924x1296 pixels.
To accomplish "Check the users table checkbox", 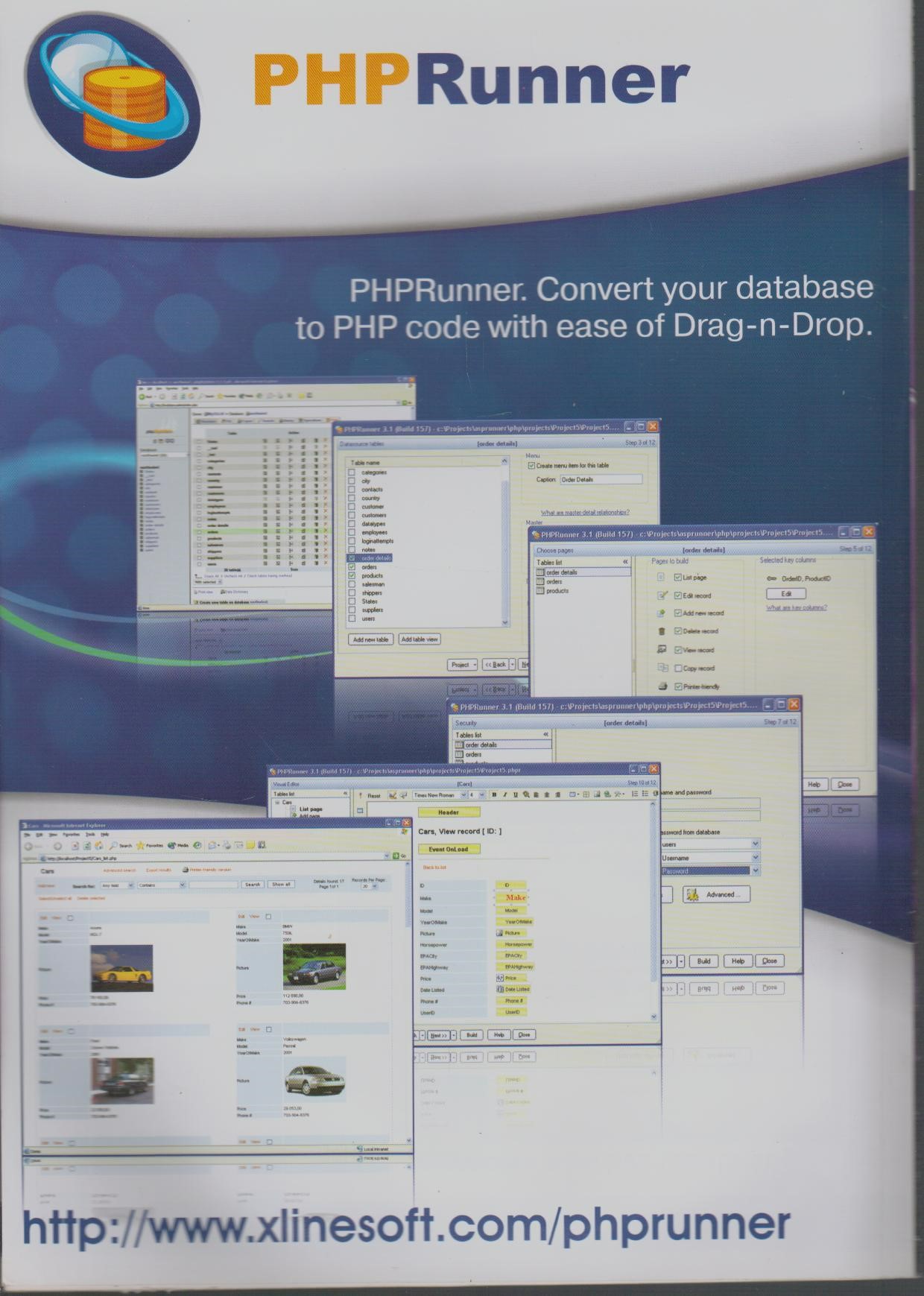I will (x=352, y=619).
